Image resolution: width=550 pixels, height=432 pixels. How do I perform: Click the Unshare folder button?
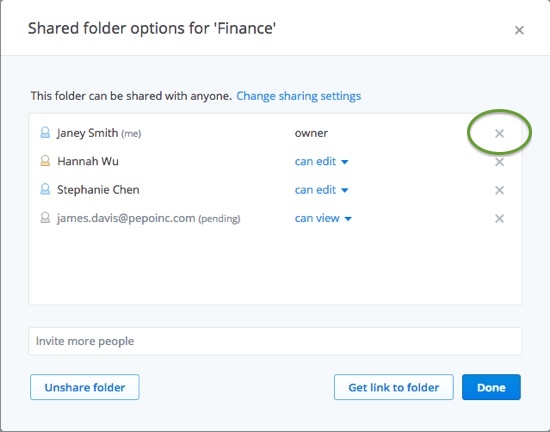coord(85,387)
